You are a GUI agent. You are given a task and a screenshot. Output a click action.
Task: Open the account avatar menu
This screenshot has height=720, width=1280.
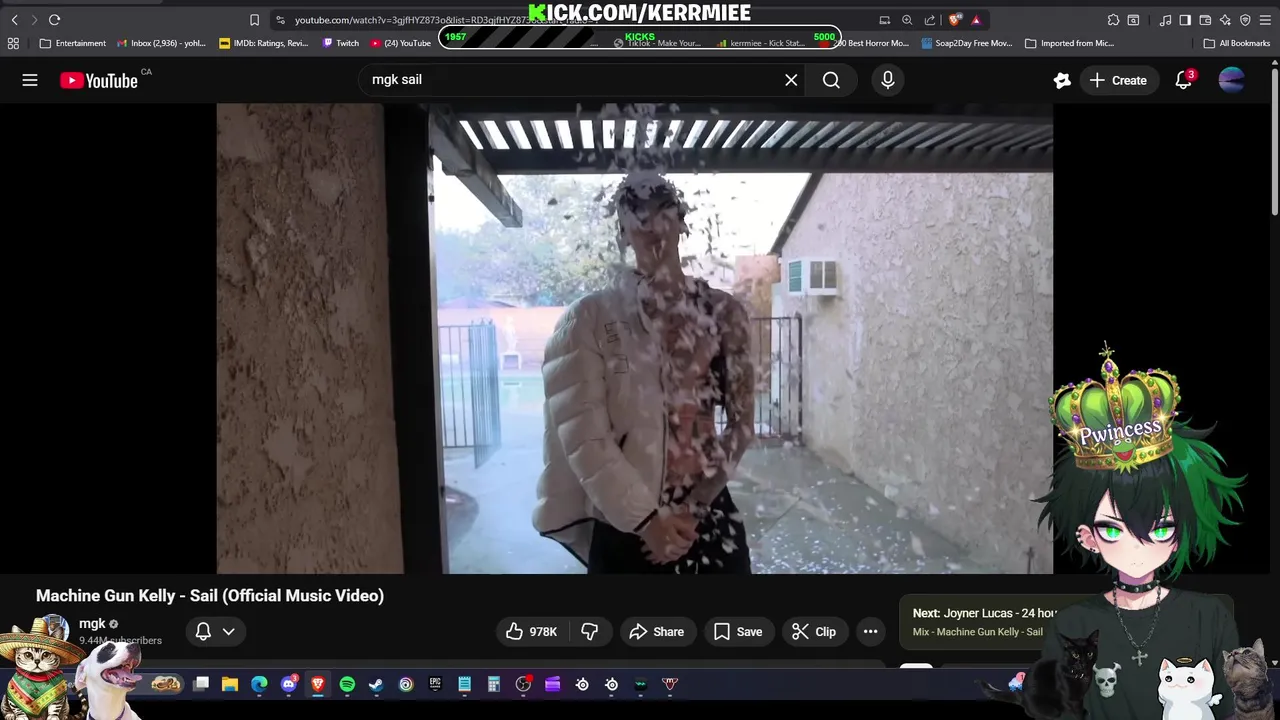coord(1232,80)
